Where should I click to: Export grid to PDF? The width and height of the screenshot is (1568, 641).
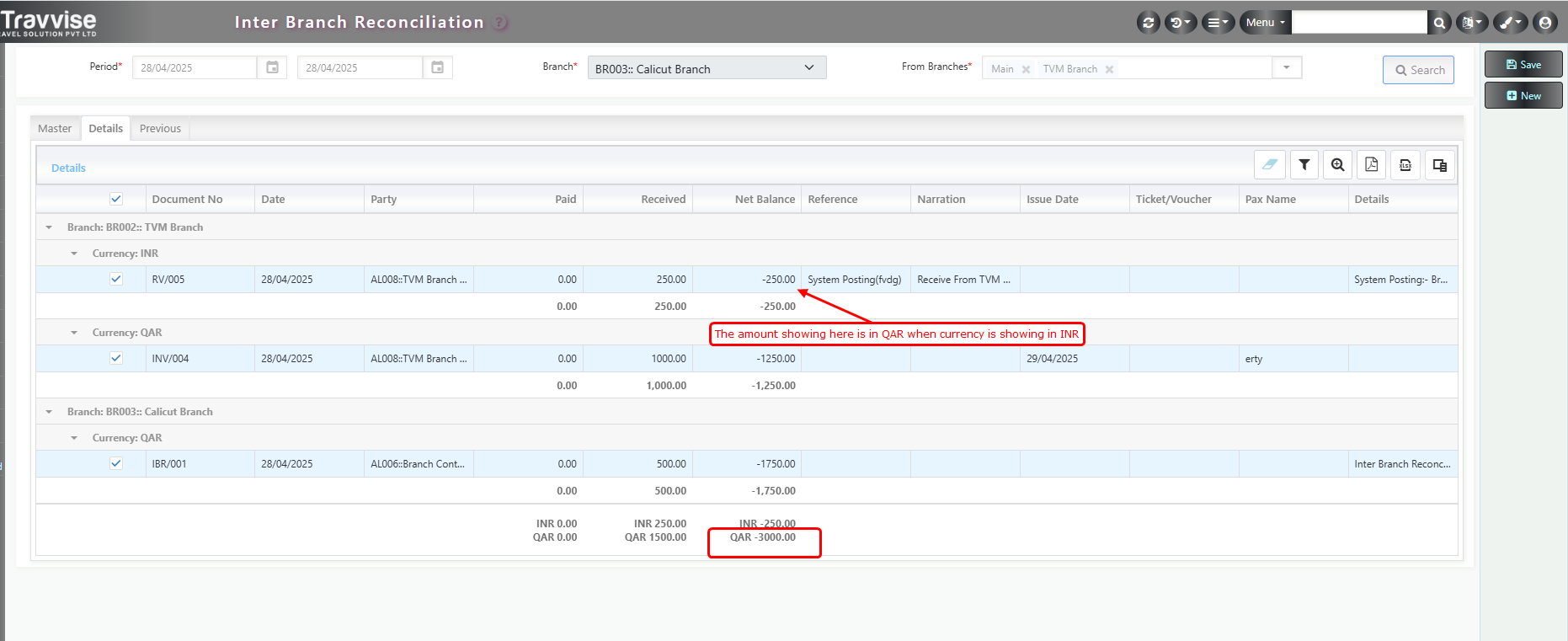pyautogui.click(x=1371, y=164)
